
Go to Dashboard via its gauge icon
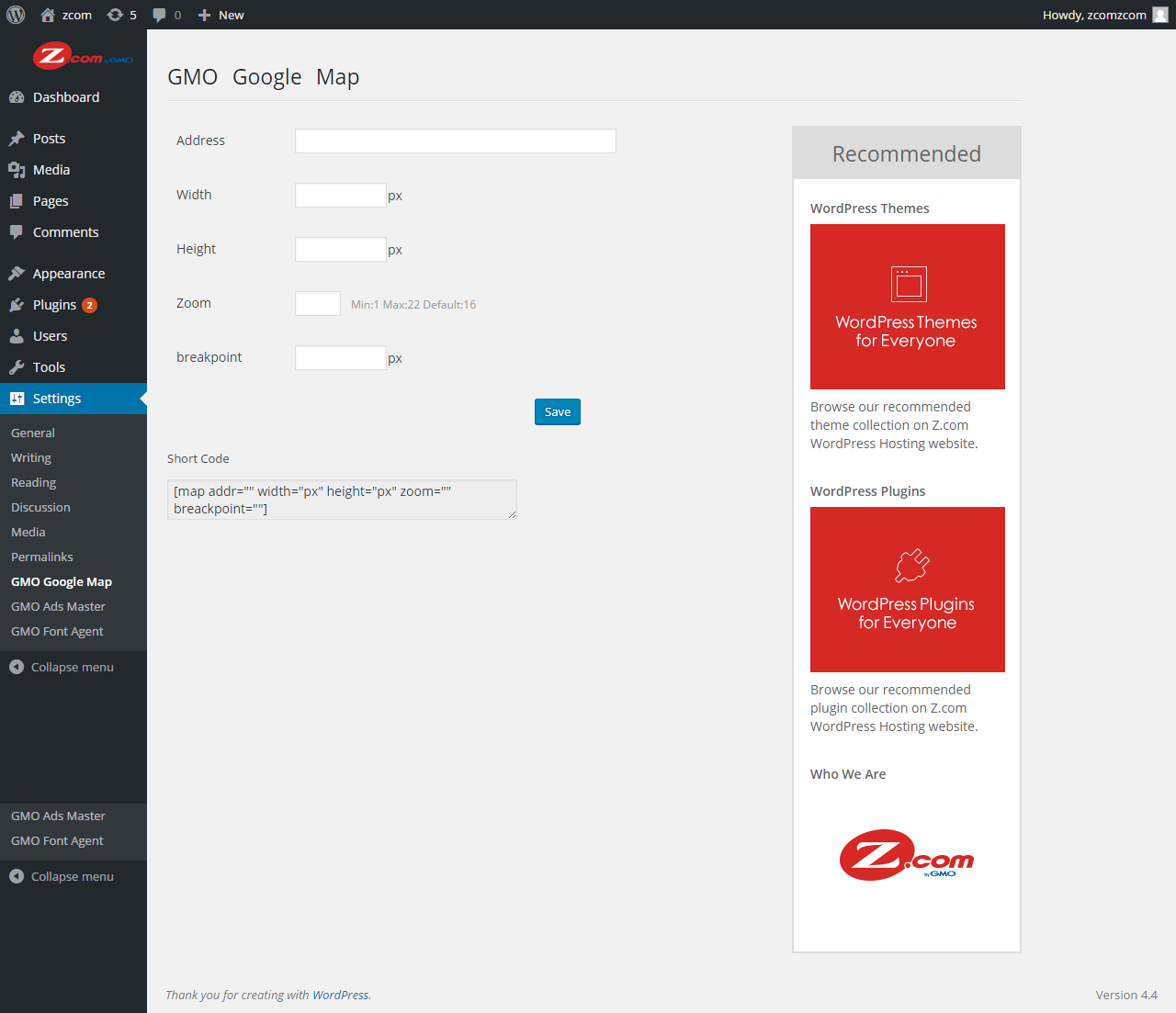click(17, 97)
